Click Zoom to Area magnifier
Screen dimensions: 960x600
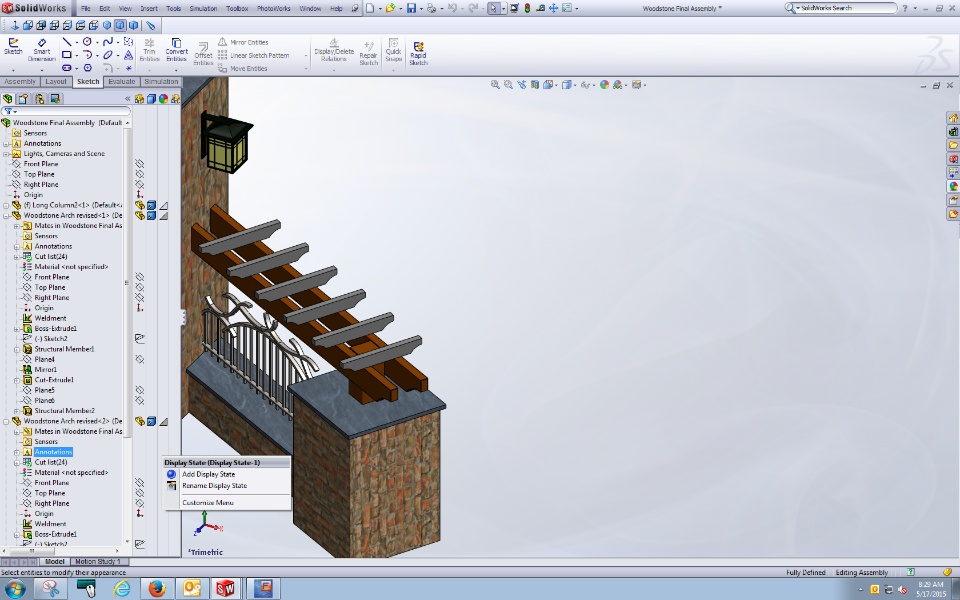click(508, 85)
